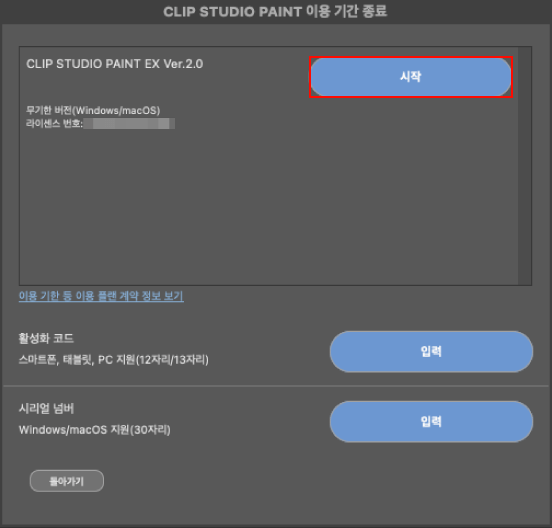Click the 활성화 코드 heading
The width and height of the screenshot is (552, 528).
pyautogui.click(x=46, y=339)
